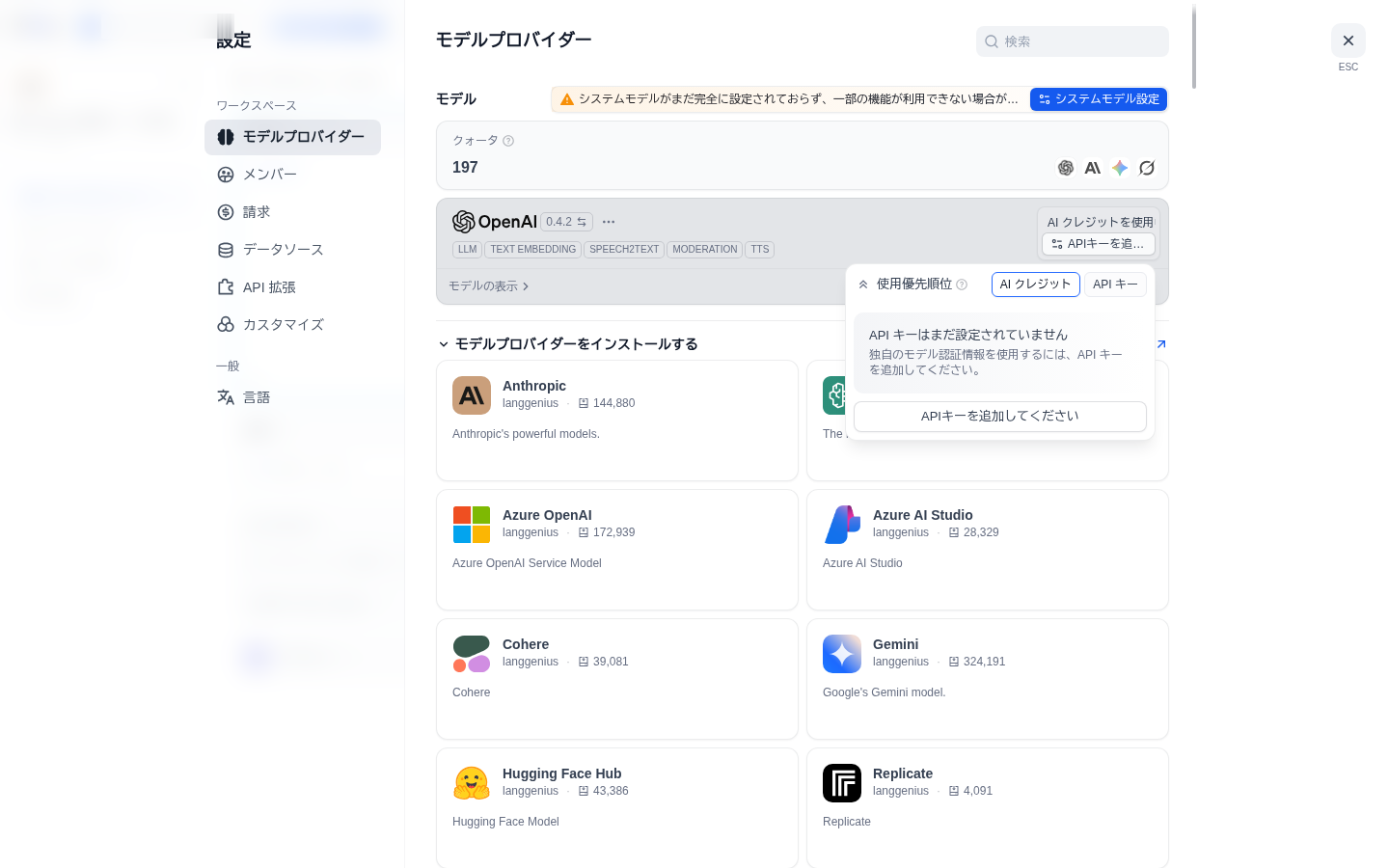The width and height of the screenshot is (1389, 868).
Task: Collapse モデルプロバイダーをインストールする section
Action: (x=567, y=344)
